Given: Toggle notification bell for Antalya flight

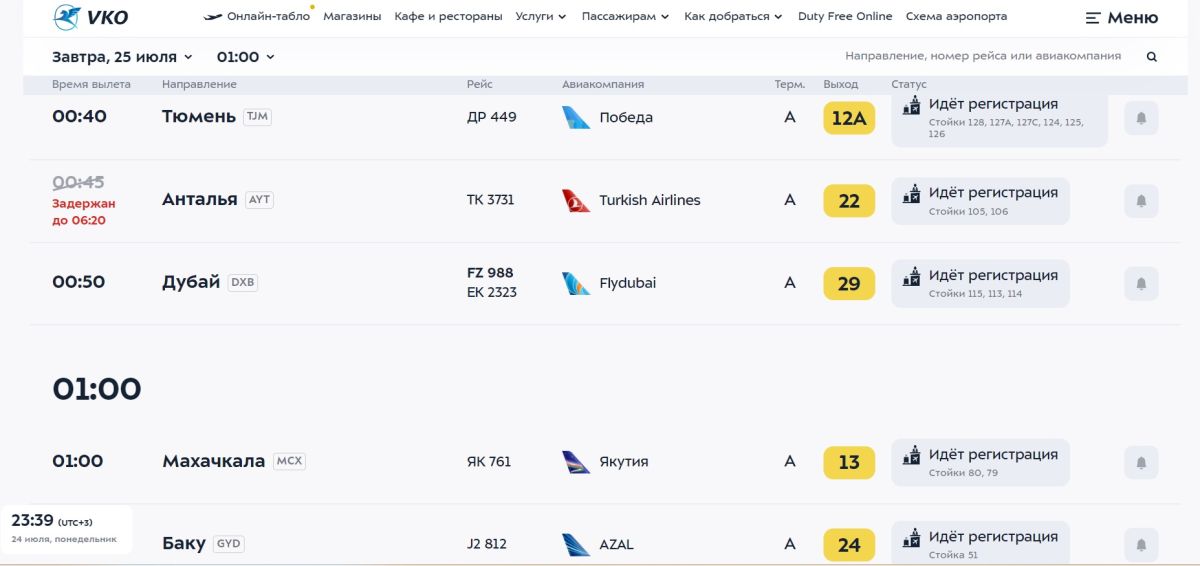Looking at the screenshot, I should pos(1141,201).
